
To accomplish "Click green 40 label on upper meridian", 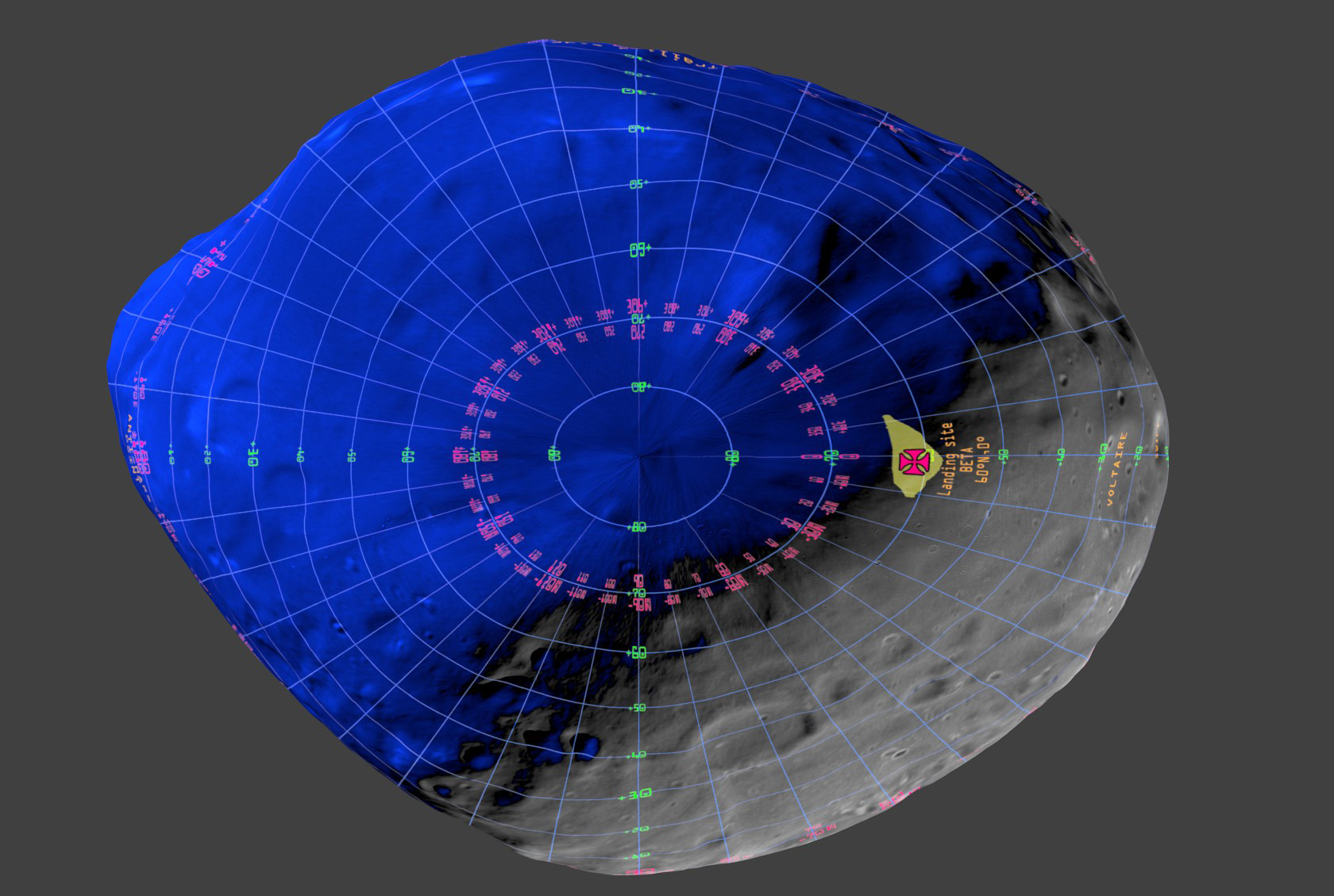I will (x=638, y=129).
